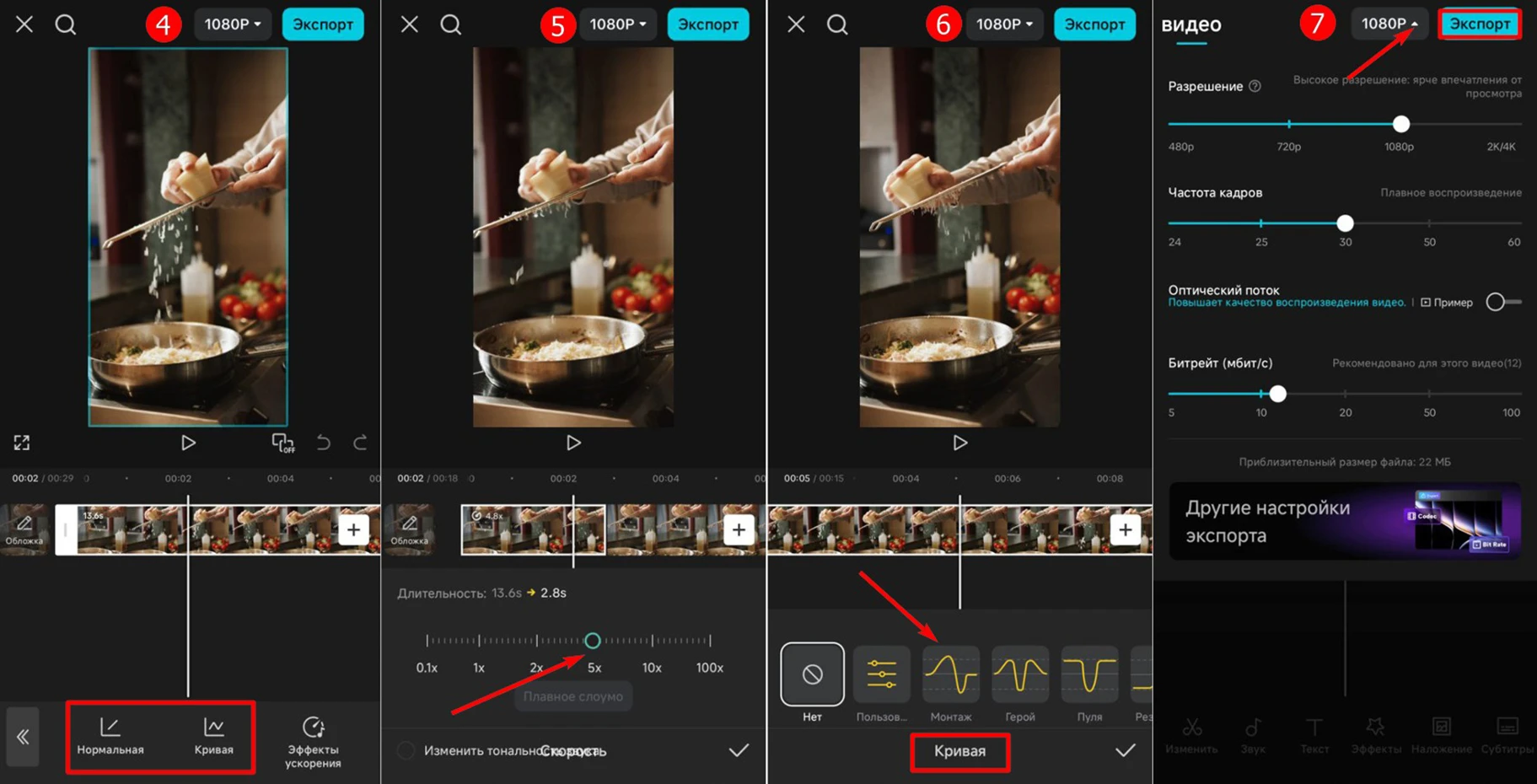The width and height of the screenshot is (1537, 784).
Task: Click the highlighted Экспорт button in panel 7
Action: [1480, 24]
